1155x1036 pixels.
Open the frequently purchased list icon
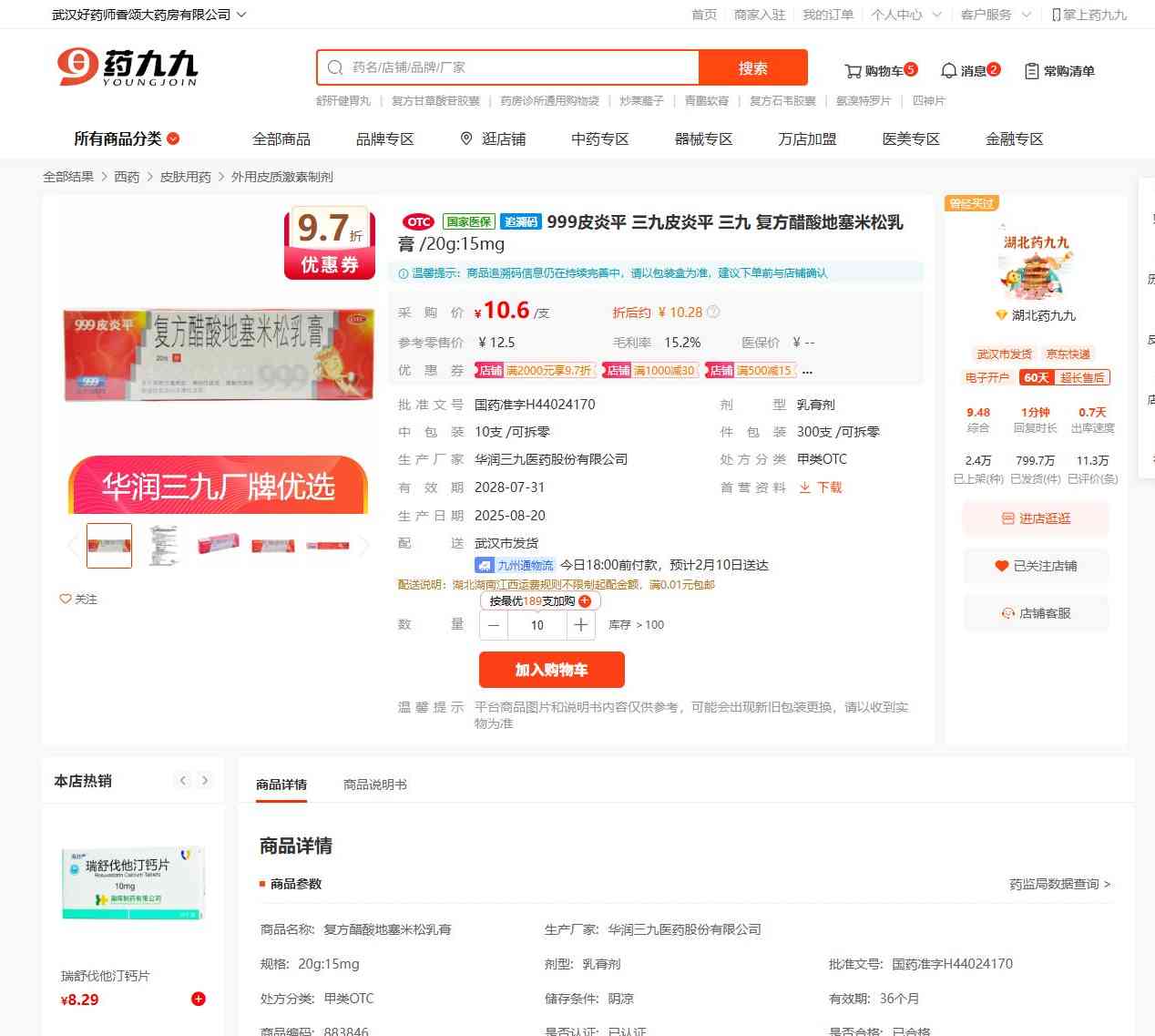[x=1032, y=71]
